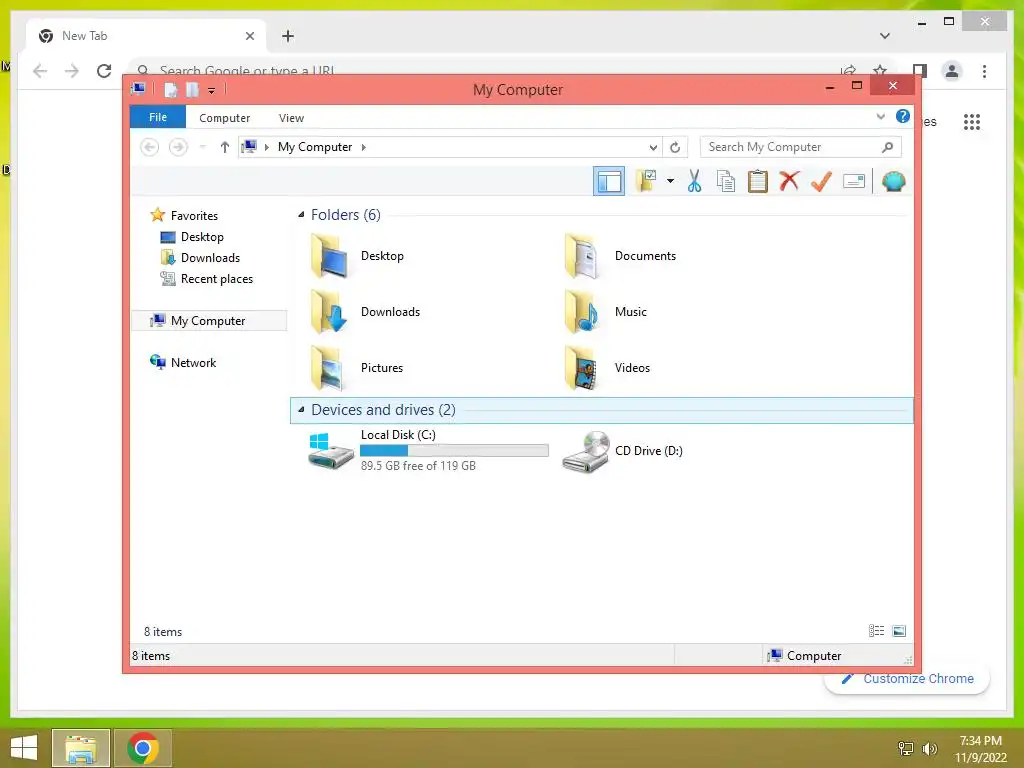The image size is (1024, 768).
Task: Open a new tab in Chrome
Action: tap(288, 36)
